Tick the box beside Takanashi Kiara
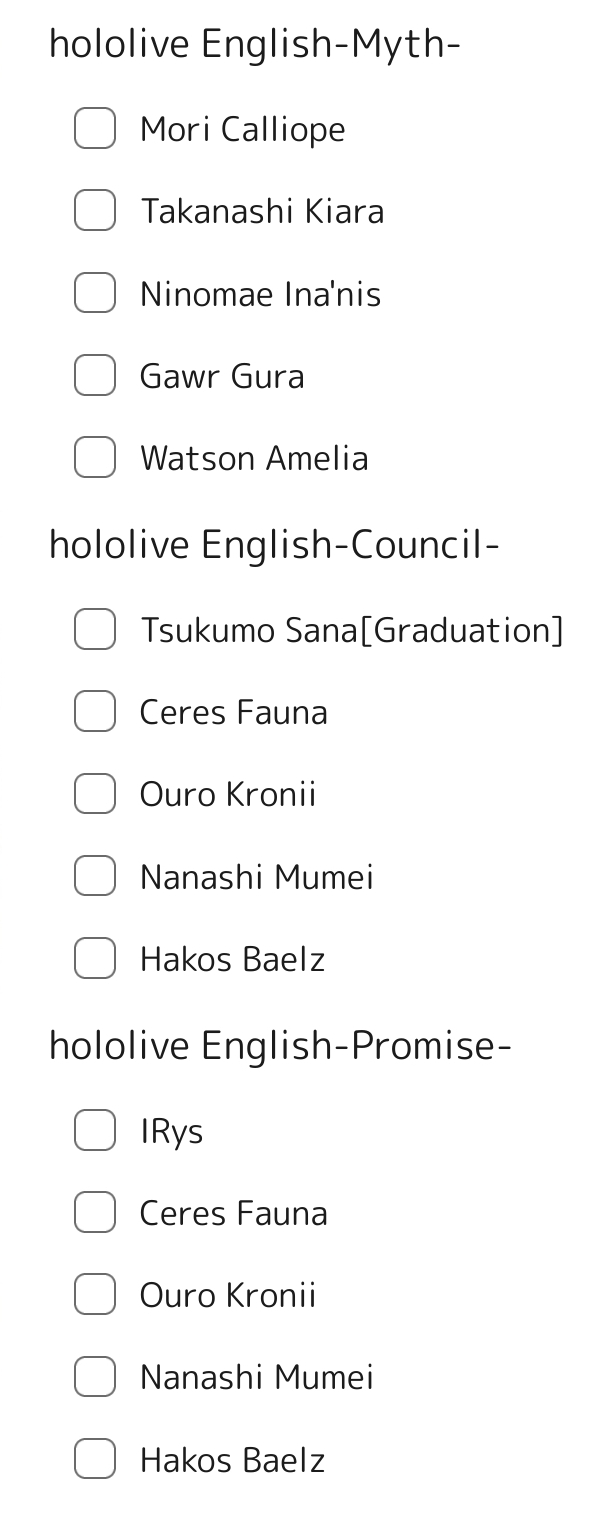600x1517 pixels. pos(95,210)
